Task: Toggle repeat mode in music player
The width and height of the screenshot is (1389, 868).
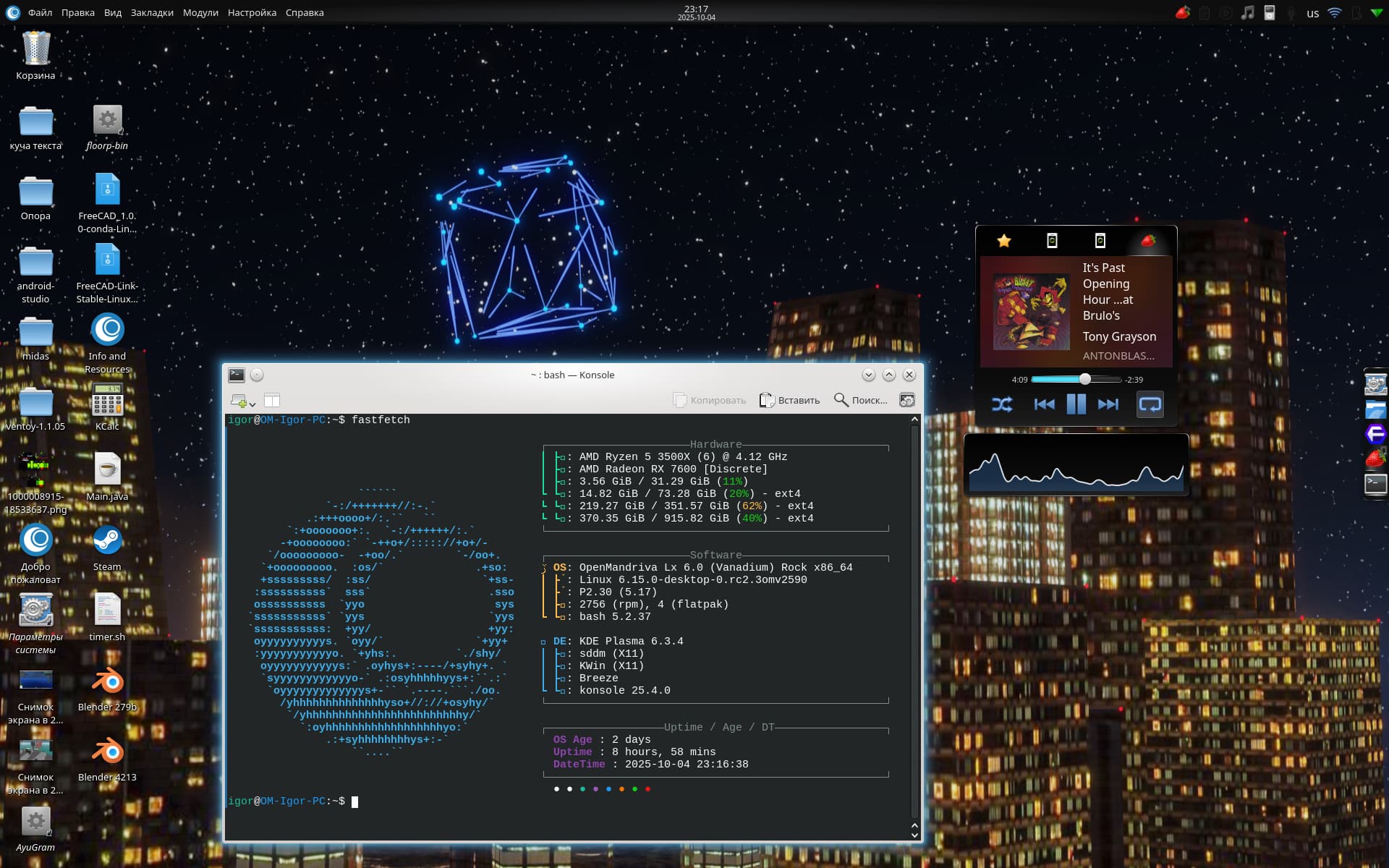Action: click(x=1150, y=404)
